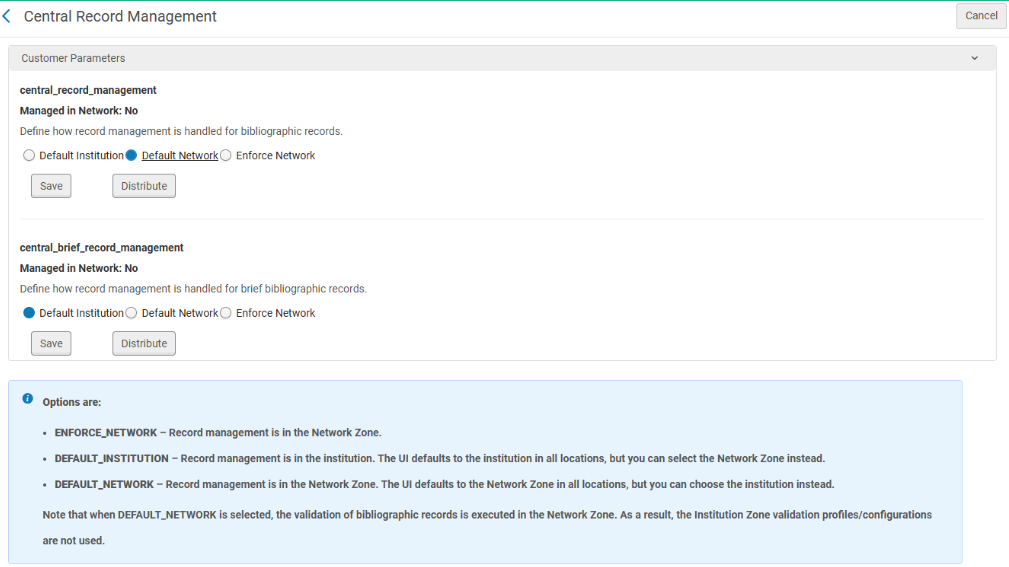Image resolution: width=1009 pixels, height=567 pixels.
Task: Select Default Network for central_brief_record_management
Action: 131,313
